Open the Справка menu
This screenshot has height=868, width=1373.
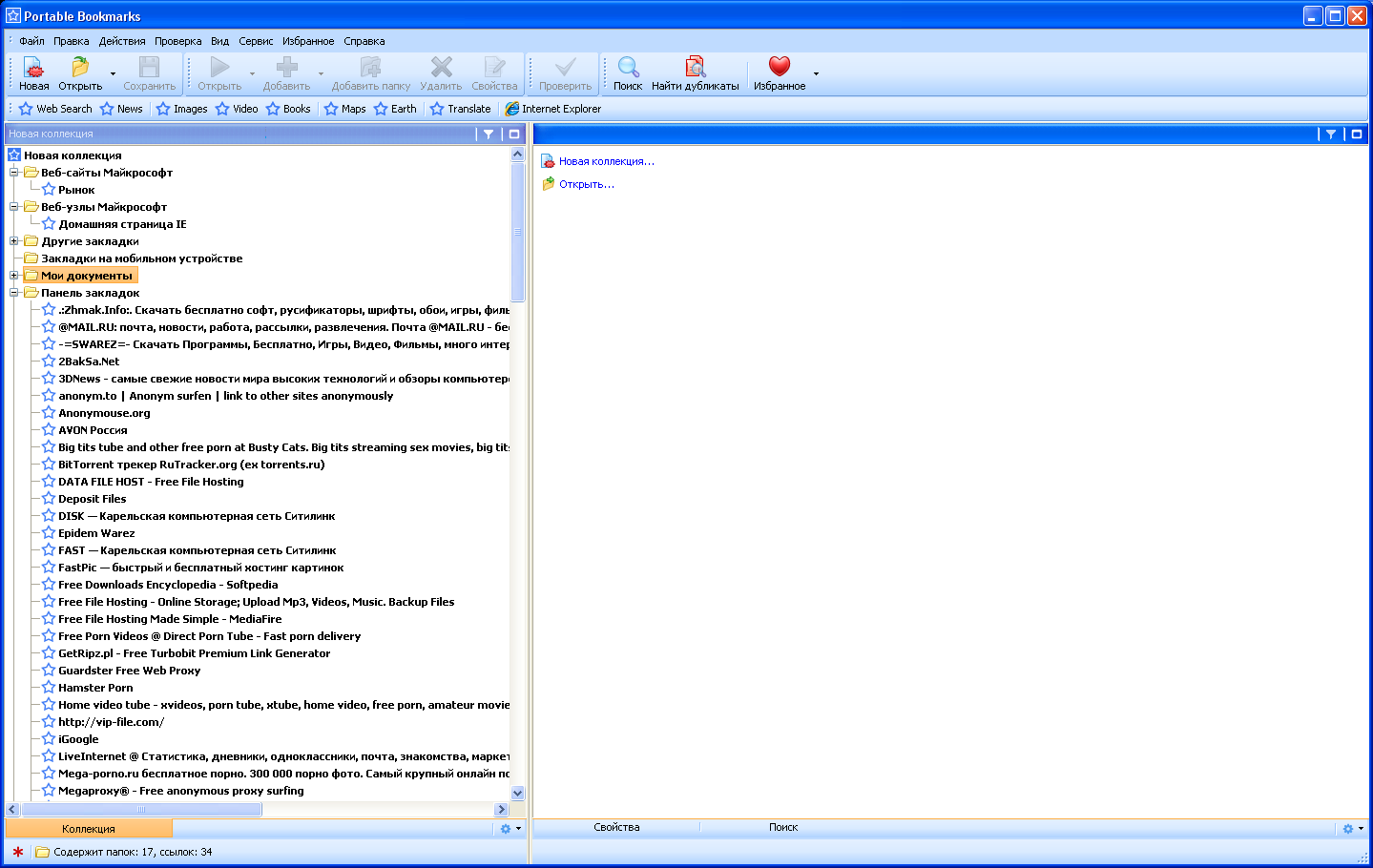[x=364, y=41]
